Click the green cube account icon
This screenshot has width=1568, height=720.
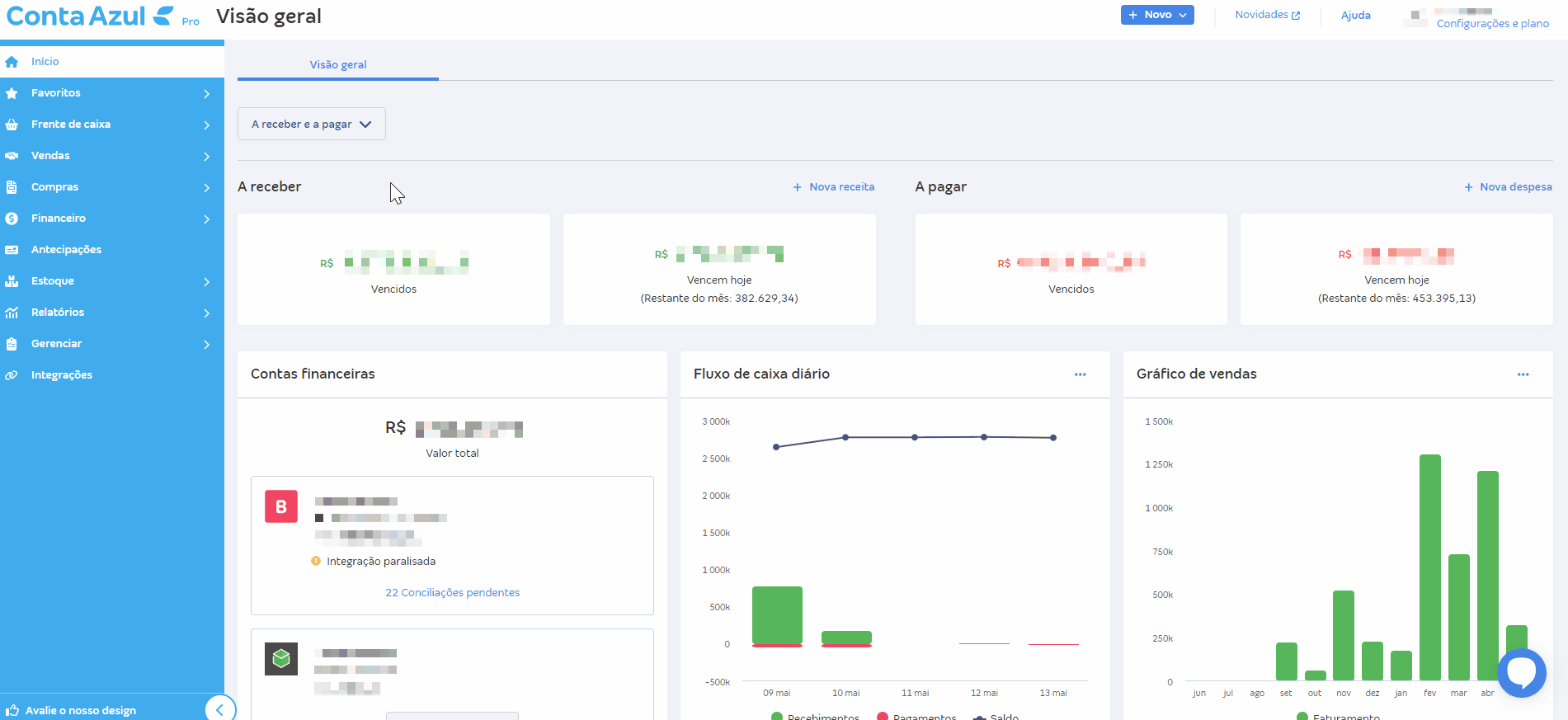pyautogui.click(x=281, y=658)
